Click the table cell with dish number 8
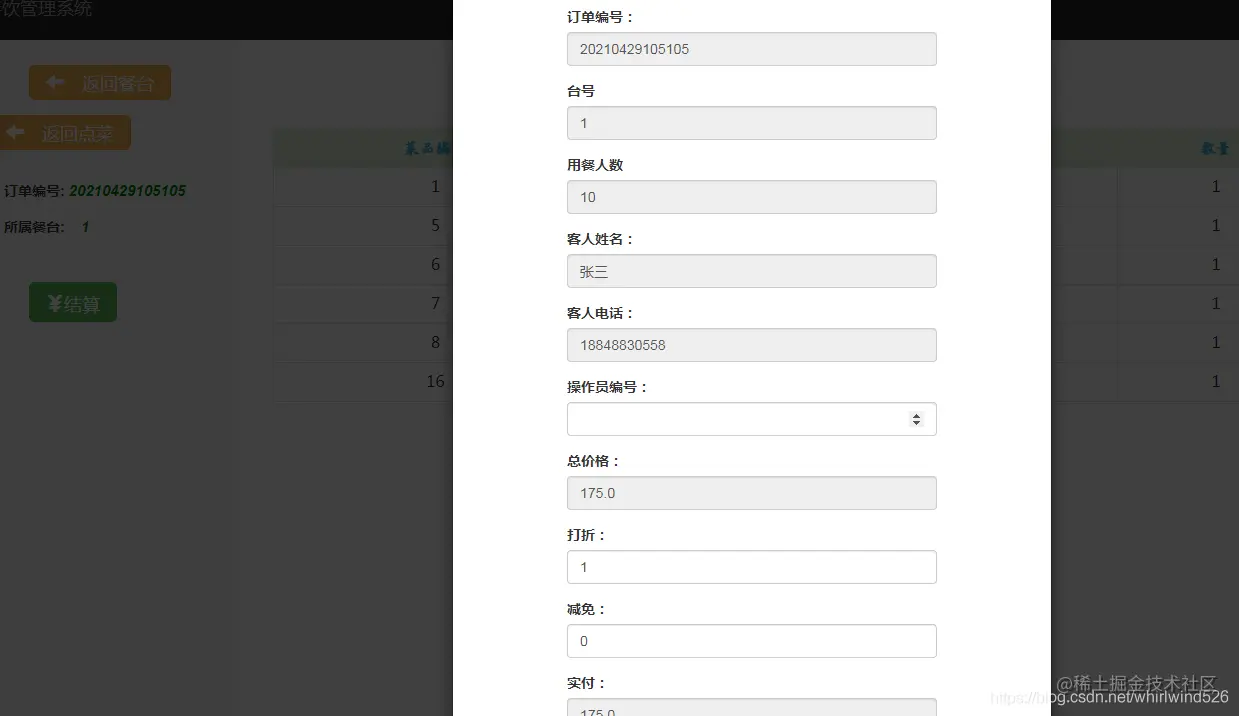The width and height of the screenshot is (1239, 716). pos(364,342)
